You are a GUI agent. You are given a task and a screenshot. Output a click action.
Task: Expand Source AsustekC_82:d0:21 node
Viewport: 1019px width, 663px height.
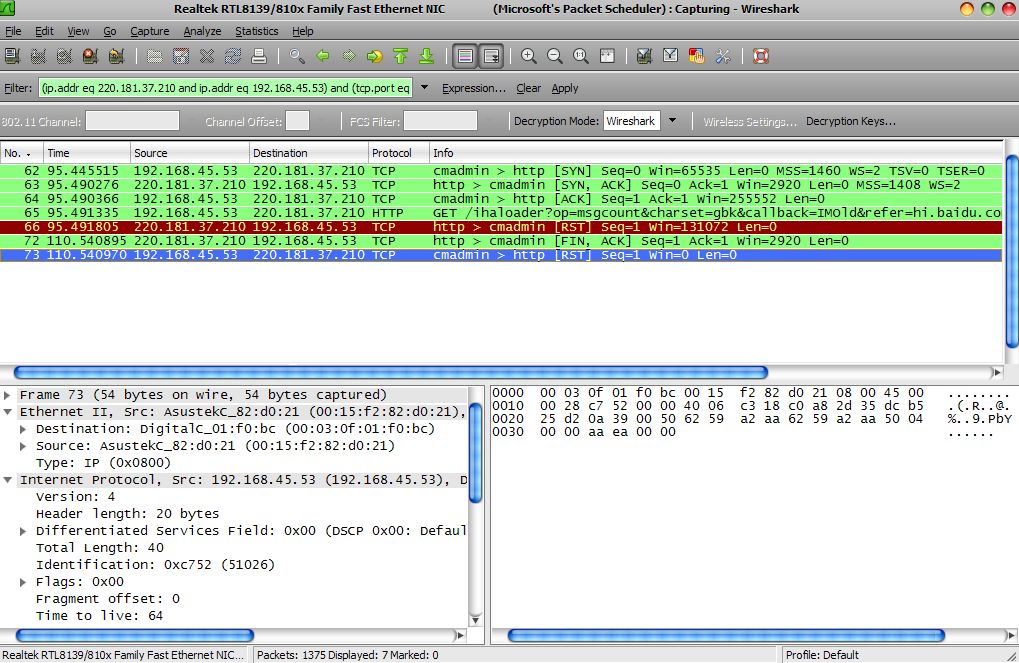23,446
